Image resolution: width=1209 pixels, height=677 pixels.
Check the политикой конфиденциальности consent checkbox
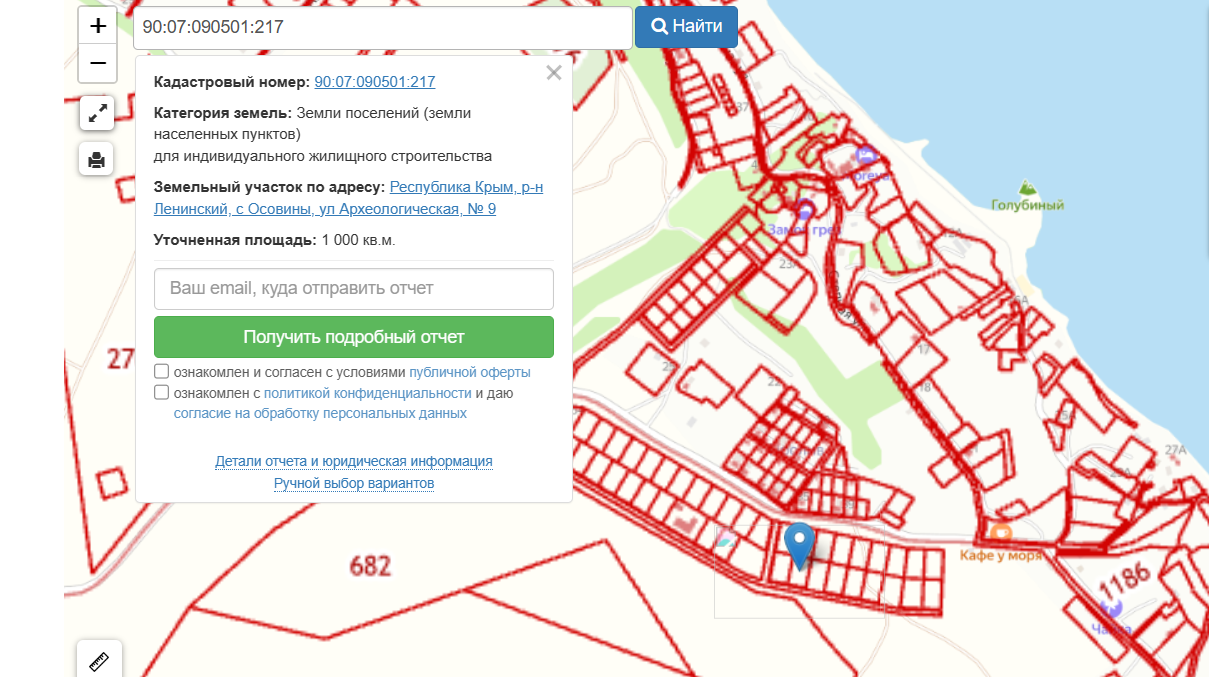pos(161,393)
